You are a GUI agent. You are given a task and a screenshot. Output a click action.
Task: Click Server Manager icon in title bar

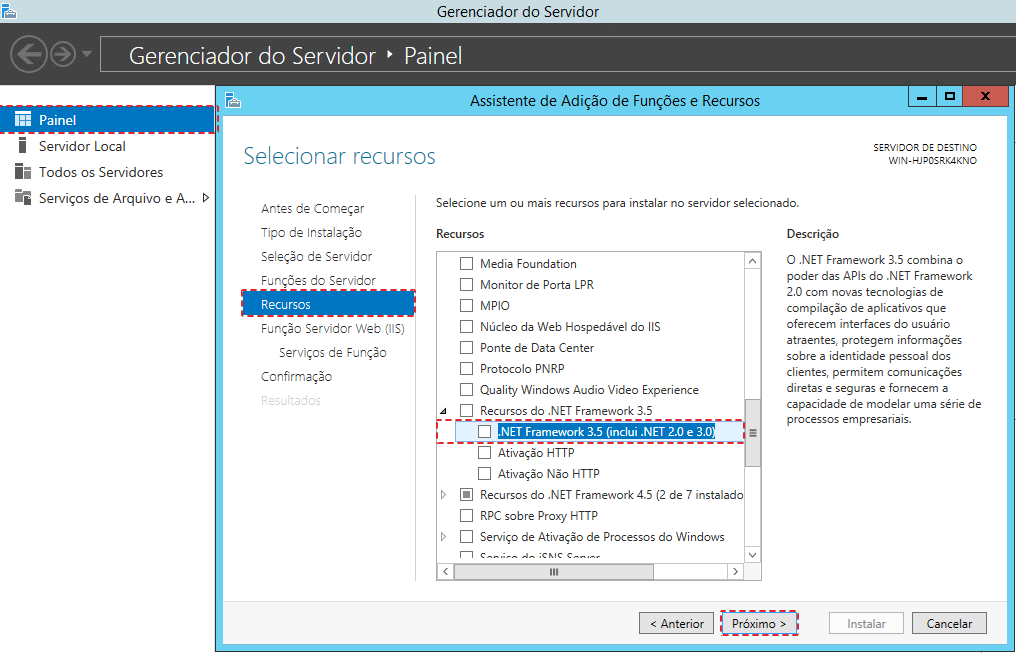coord(8,11)
